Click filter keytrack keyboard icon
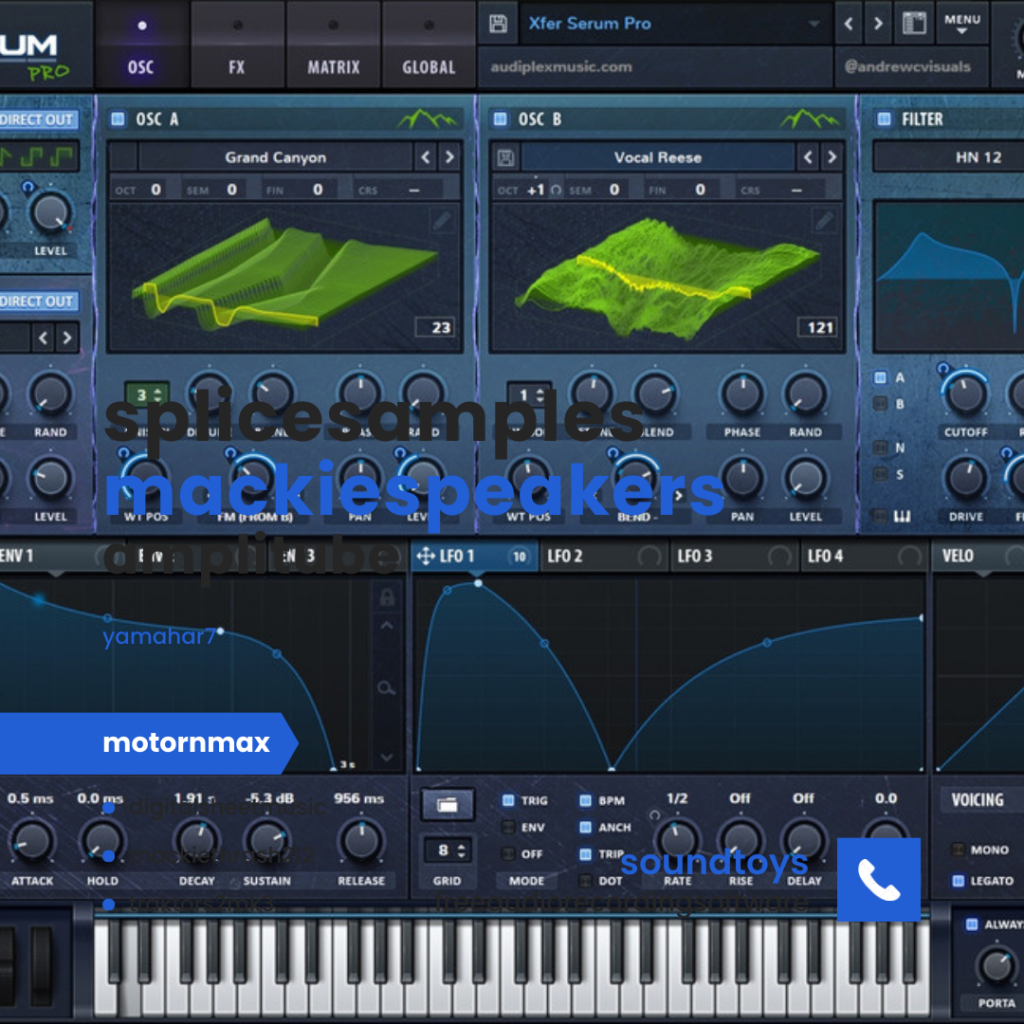Viewport: 1024px width, 1024px height. point(901,517)
